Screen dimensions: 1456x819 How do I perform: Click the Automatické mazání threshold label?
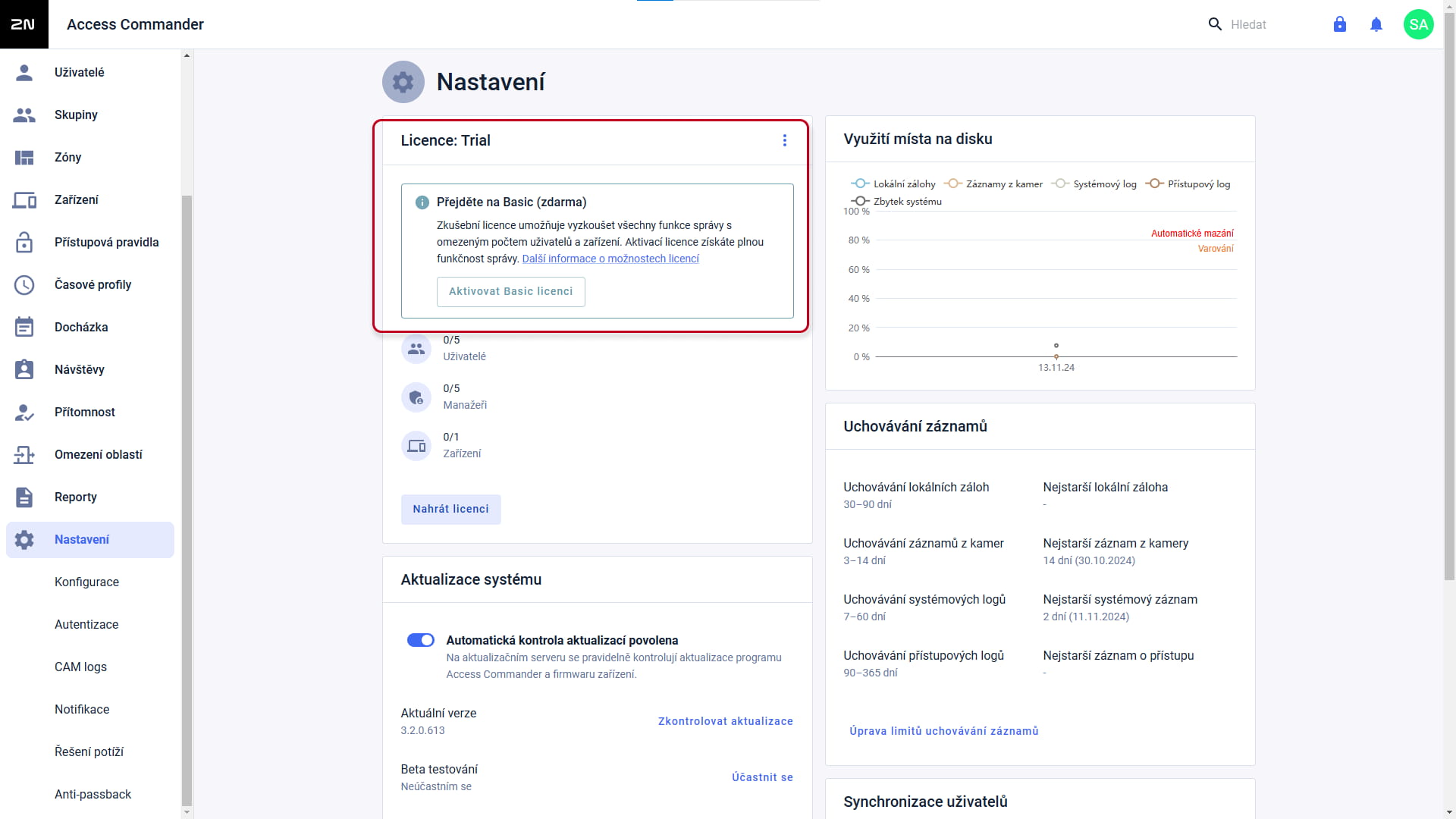tap(1192, 234)
